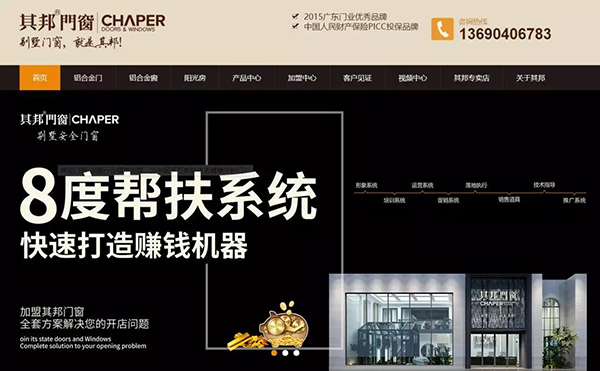Click the storefront building image

coord(458,322)
